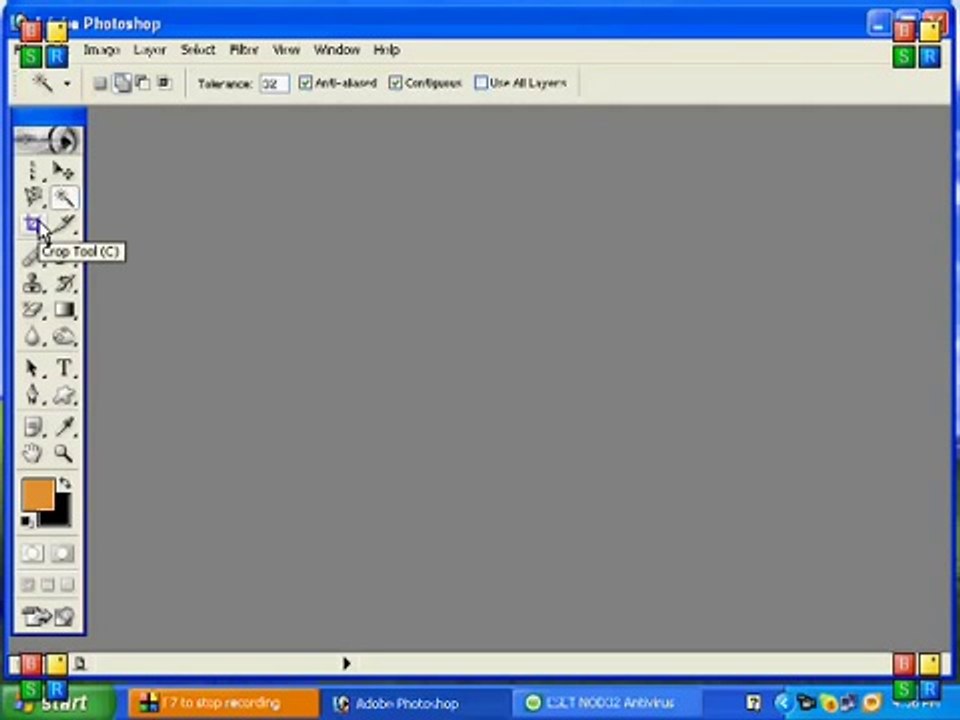Image resolution: width=960 pixels, height=720 pixels.
Task: Toggle the Anti-aliased checkbox
Action: point(305,83)
